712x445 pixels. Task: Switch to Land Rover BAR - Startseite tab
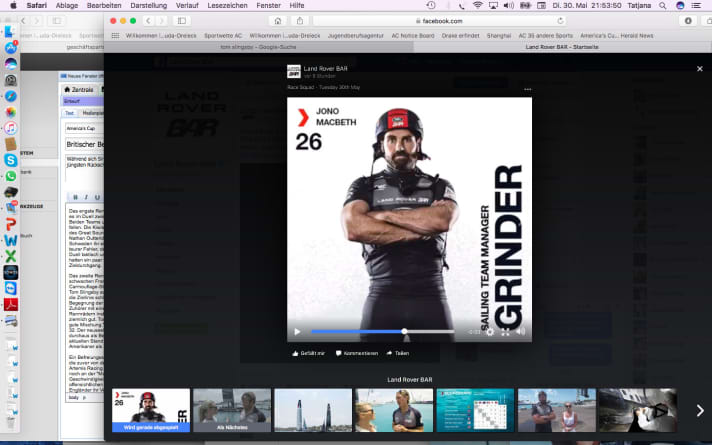[x=562, y=47]
